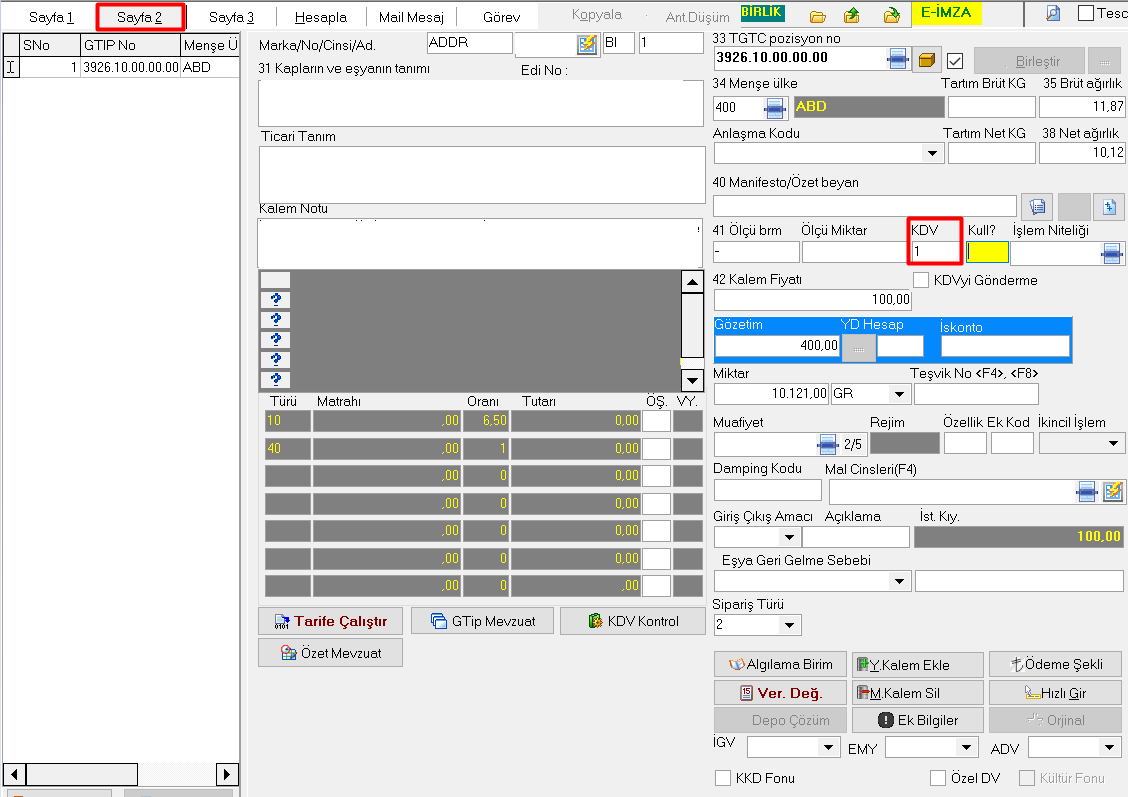
Task: Click the yellow E-İMZA label
Action: tap(946, 14)
